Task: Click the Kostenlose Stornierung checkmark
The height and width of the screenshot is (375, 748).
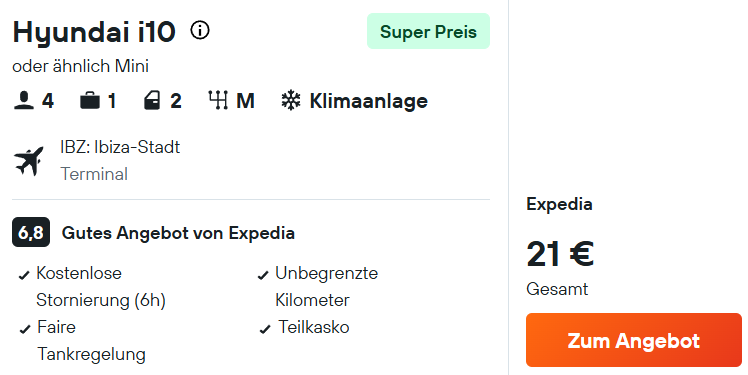Action: 24,275
